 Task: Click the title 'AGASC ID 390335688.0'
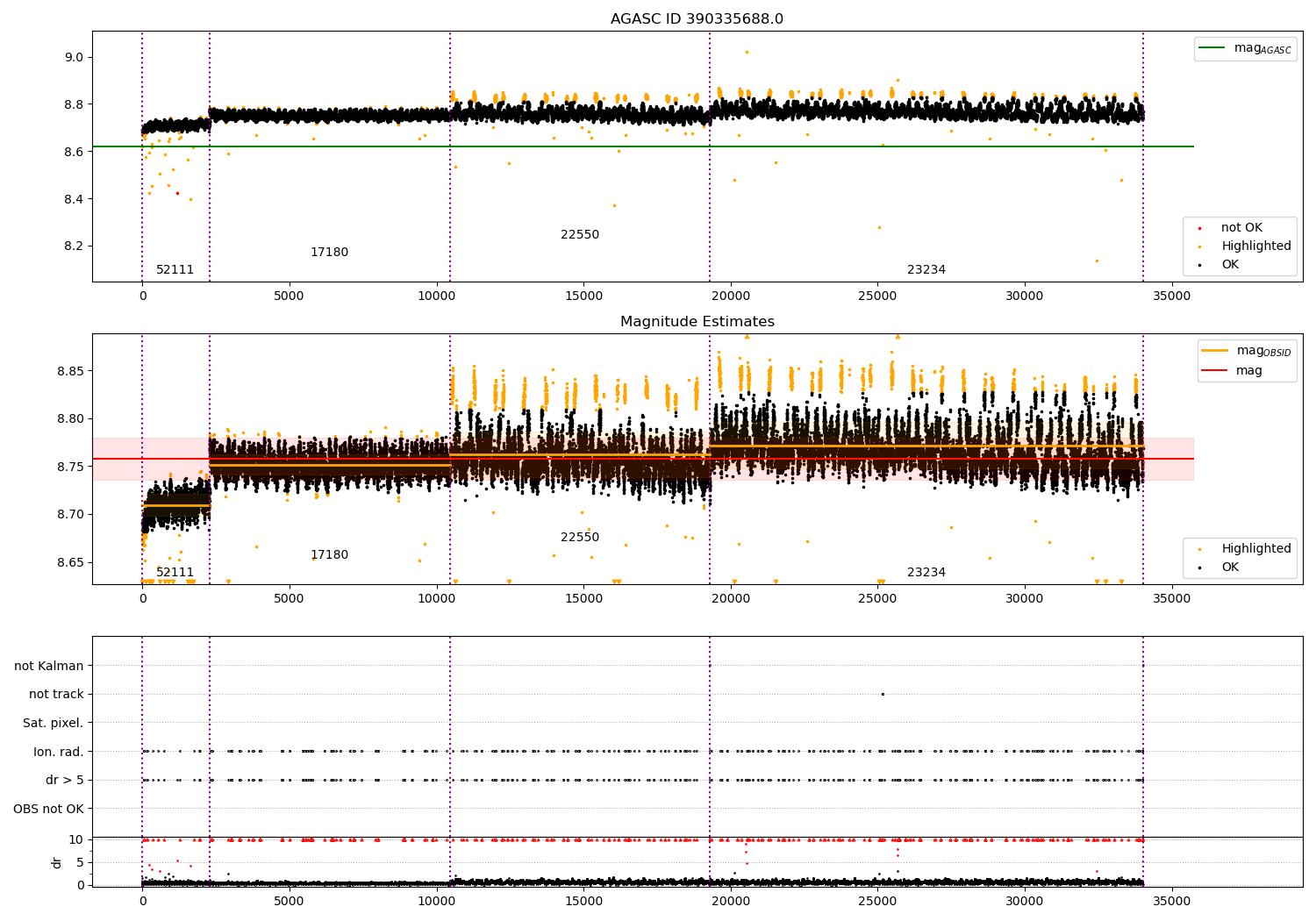(x=697, y=19)
